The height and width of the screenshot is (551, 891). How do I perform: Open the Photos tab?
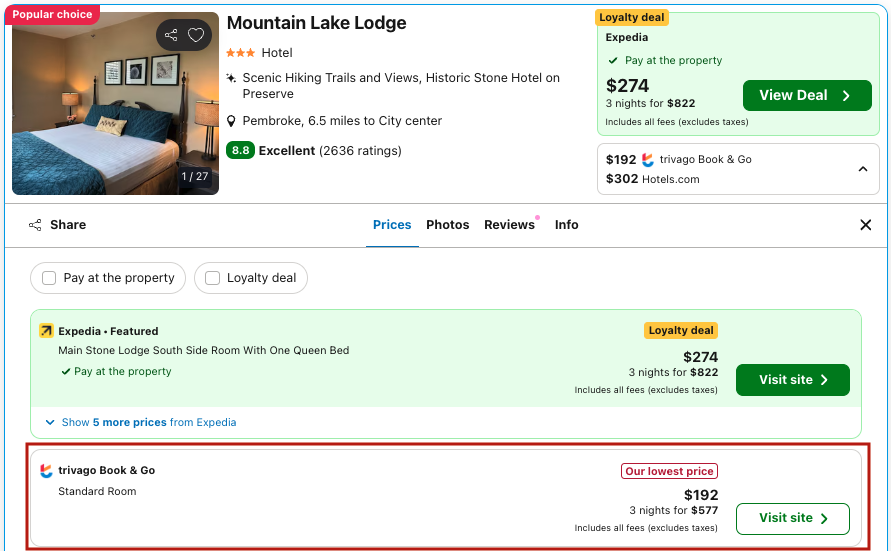point(448,225)
